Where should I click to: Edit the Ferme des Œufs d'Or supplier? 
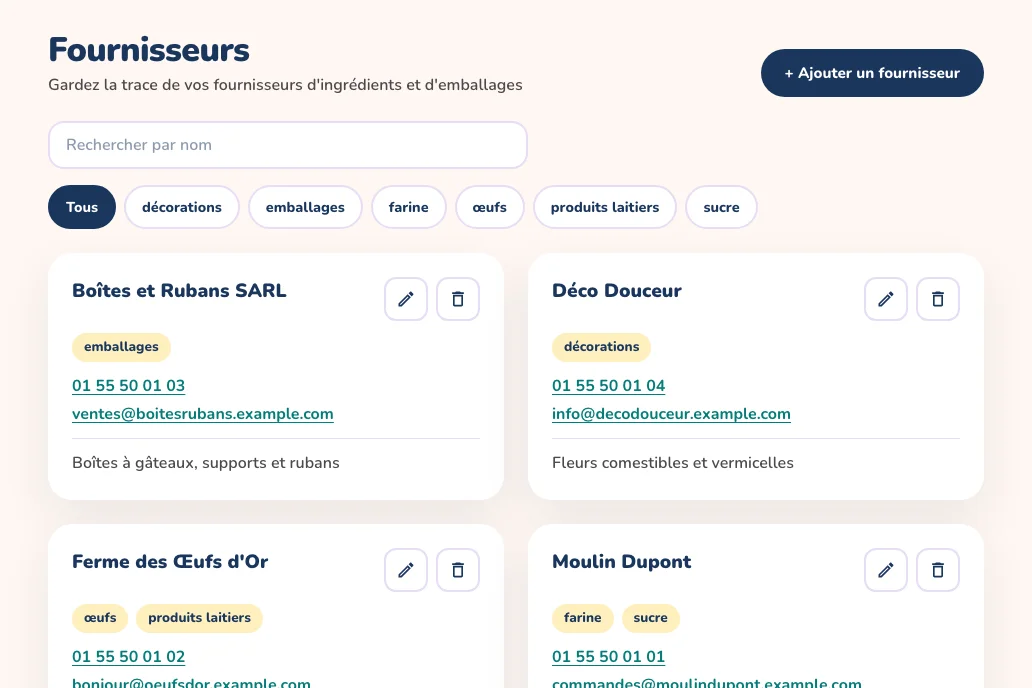pos(406,570)
